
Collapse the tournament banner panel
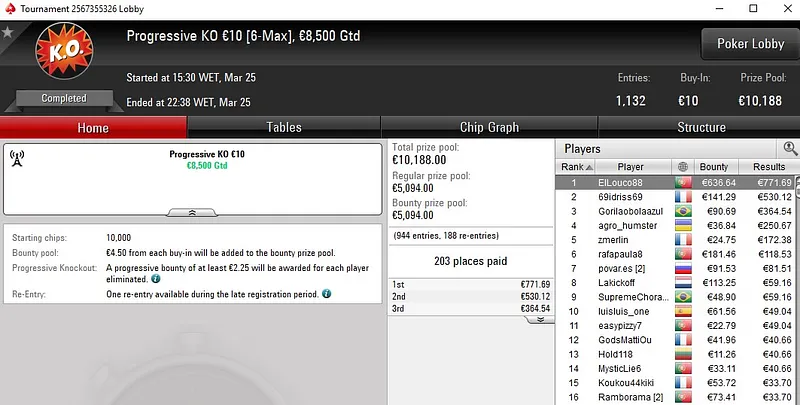(x=193, y=213)
